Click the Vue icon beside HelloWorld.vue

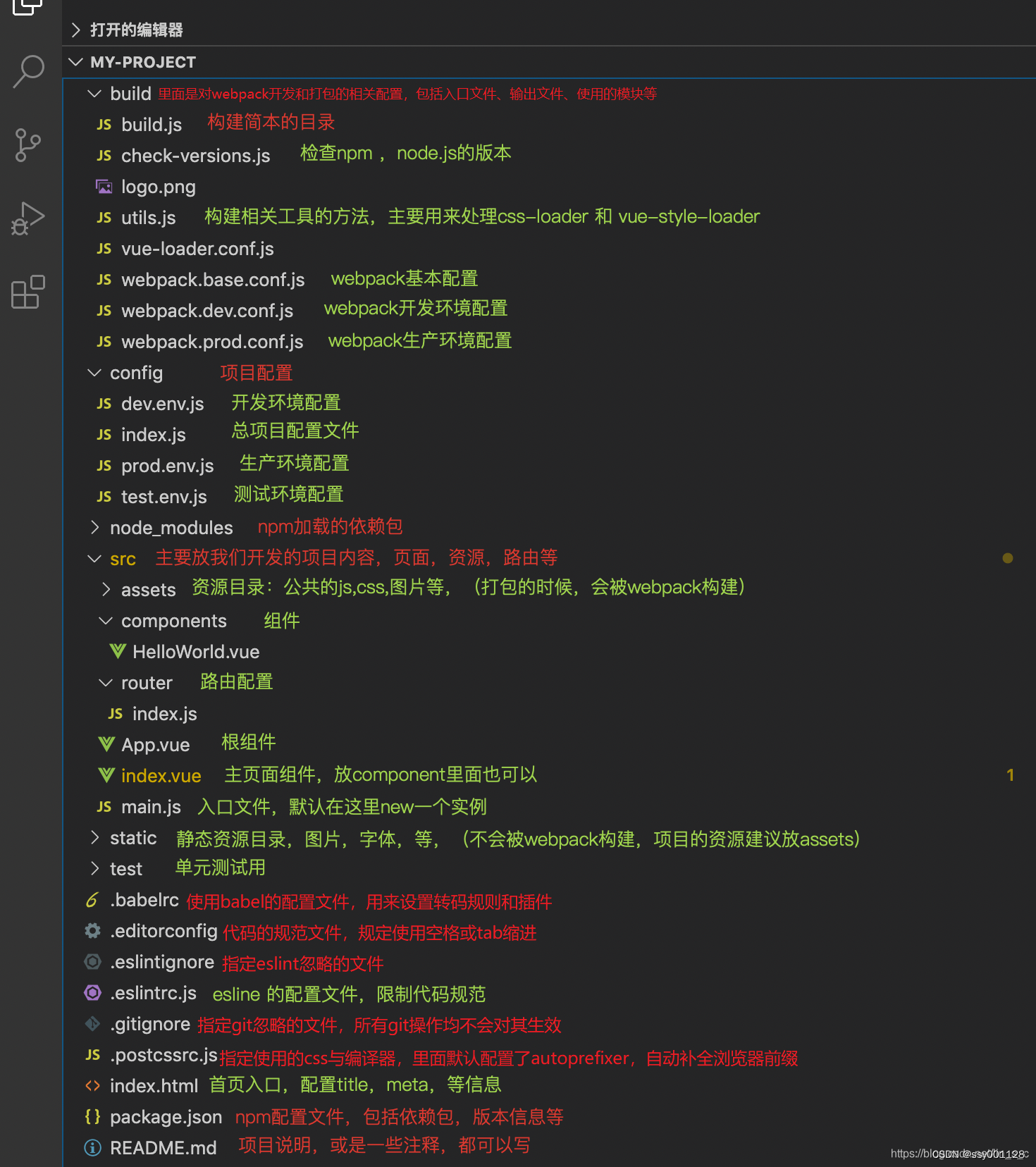click(x=118, y=652)
